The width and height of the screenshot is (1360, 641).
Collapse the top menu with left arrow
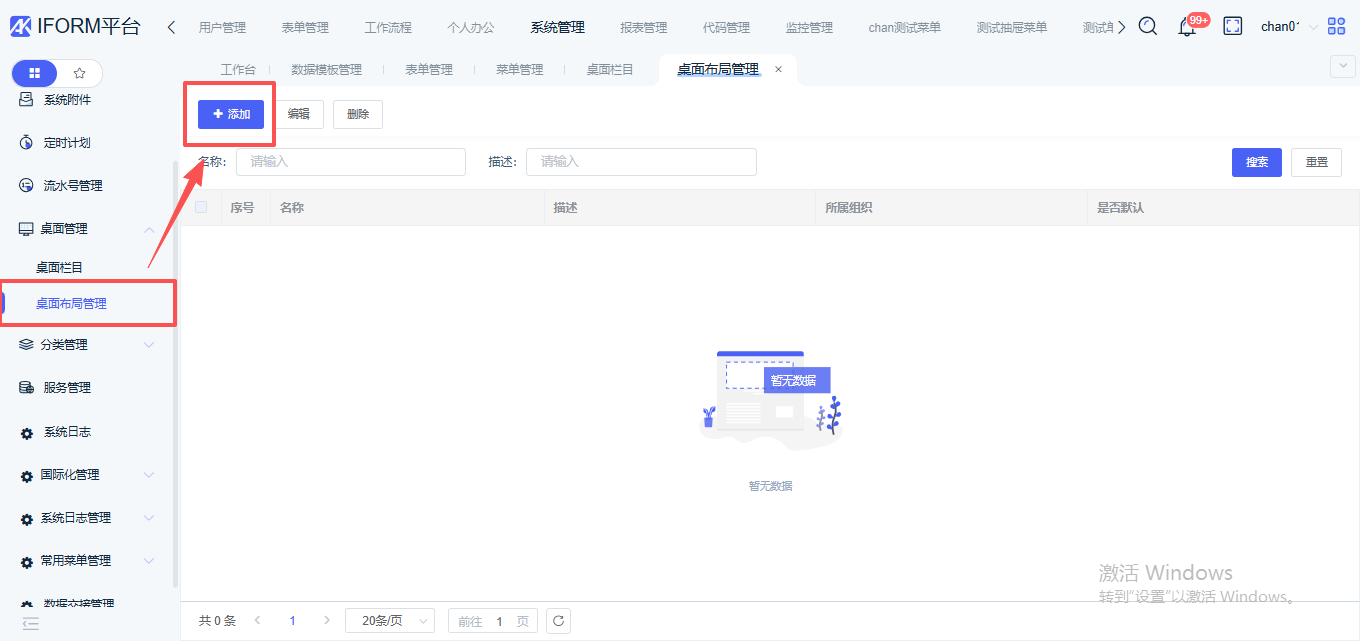(x=171, y=27)
